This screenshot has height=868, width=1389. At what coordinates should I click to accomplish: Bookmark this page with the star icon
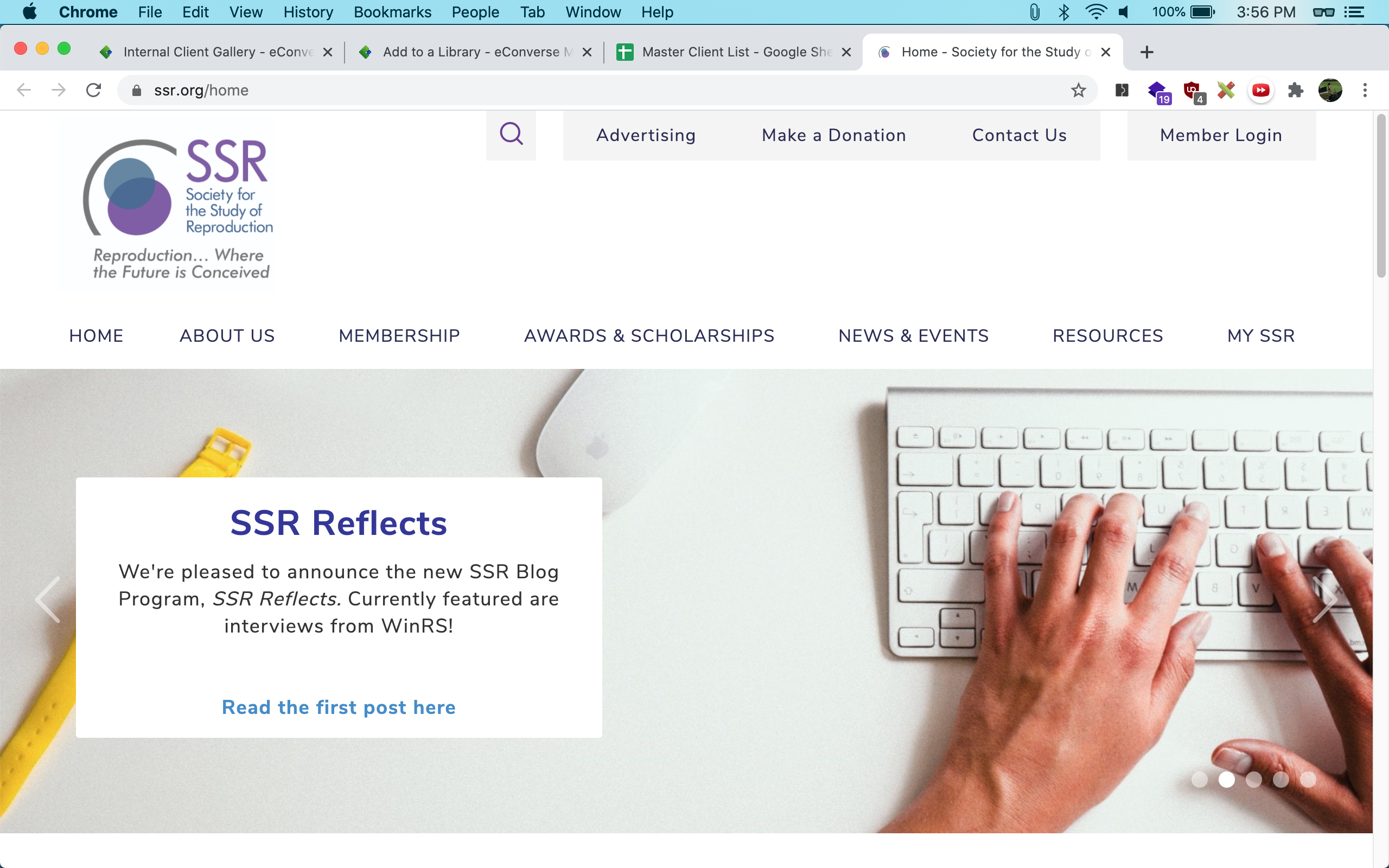[1078, 90]
